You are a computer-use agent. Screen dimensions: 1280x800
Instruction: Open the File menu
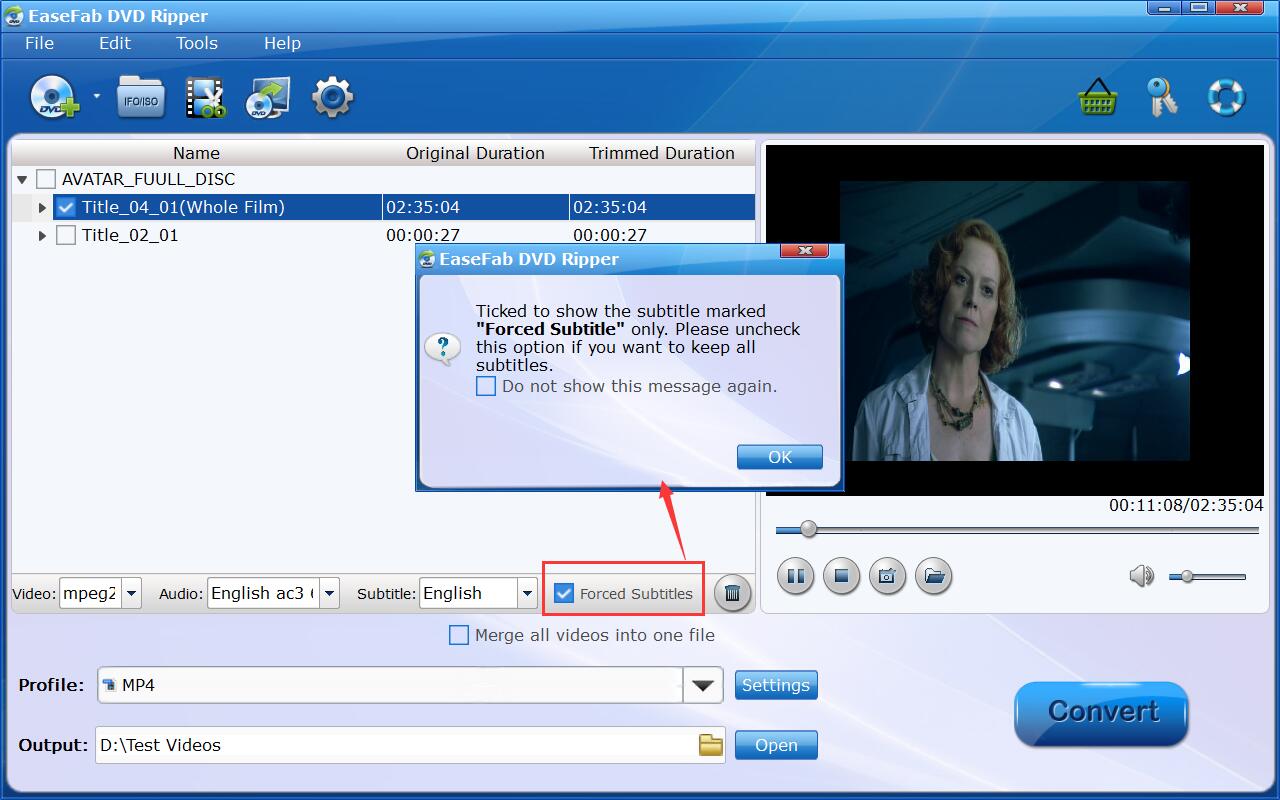point(39,43)
